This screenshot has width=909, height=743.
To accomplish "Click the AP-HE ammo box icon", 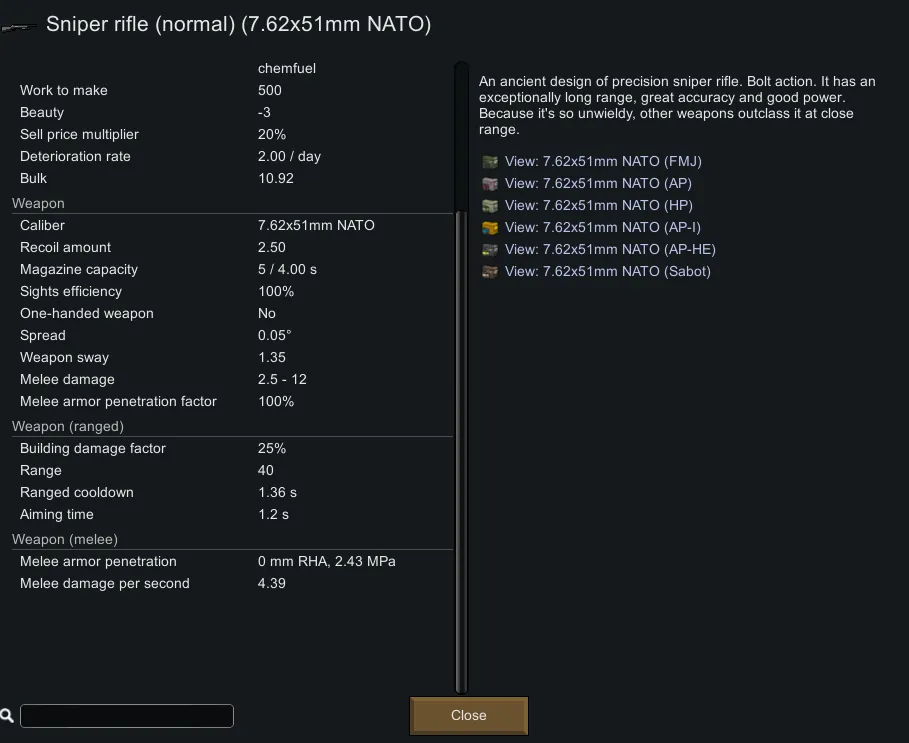I will click(490, 250).
